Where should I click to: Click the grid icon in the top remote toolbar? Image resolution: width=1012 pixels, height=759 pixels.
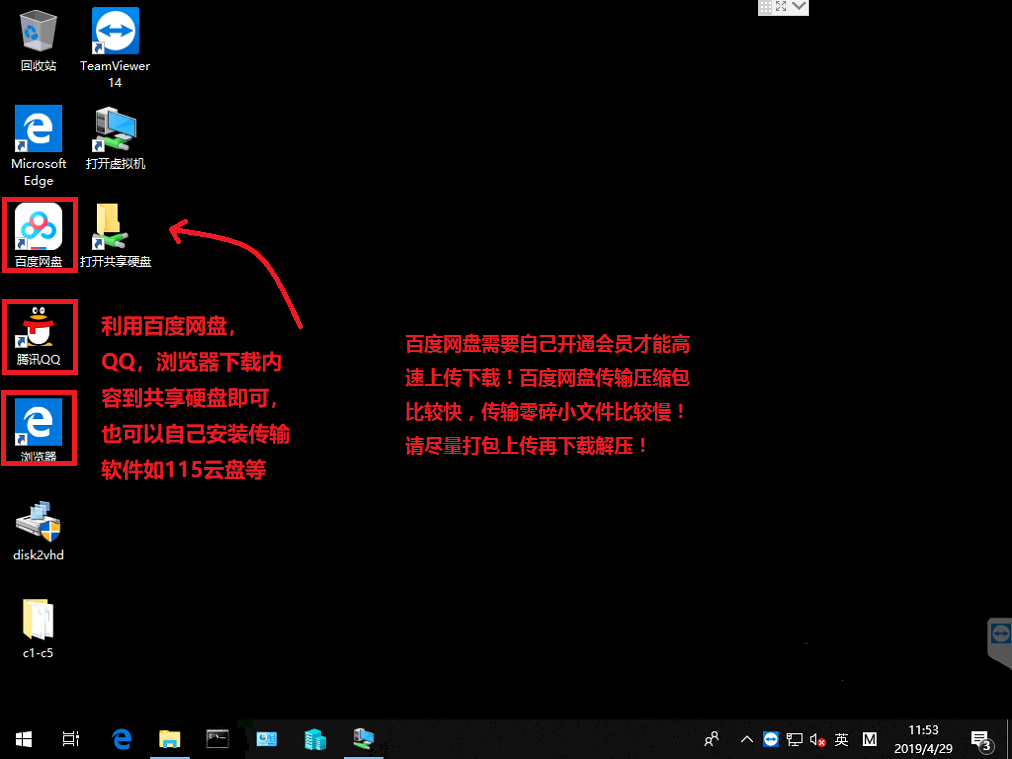[x=765, y=6]
